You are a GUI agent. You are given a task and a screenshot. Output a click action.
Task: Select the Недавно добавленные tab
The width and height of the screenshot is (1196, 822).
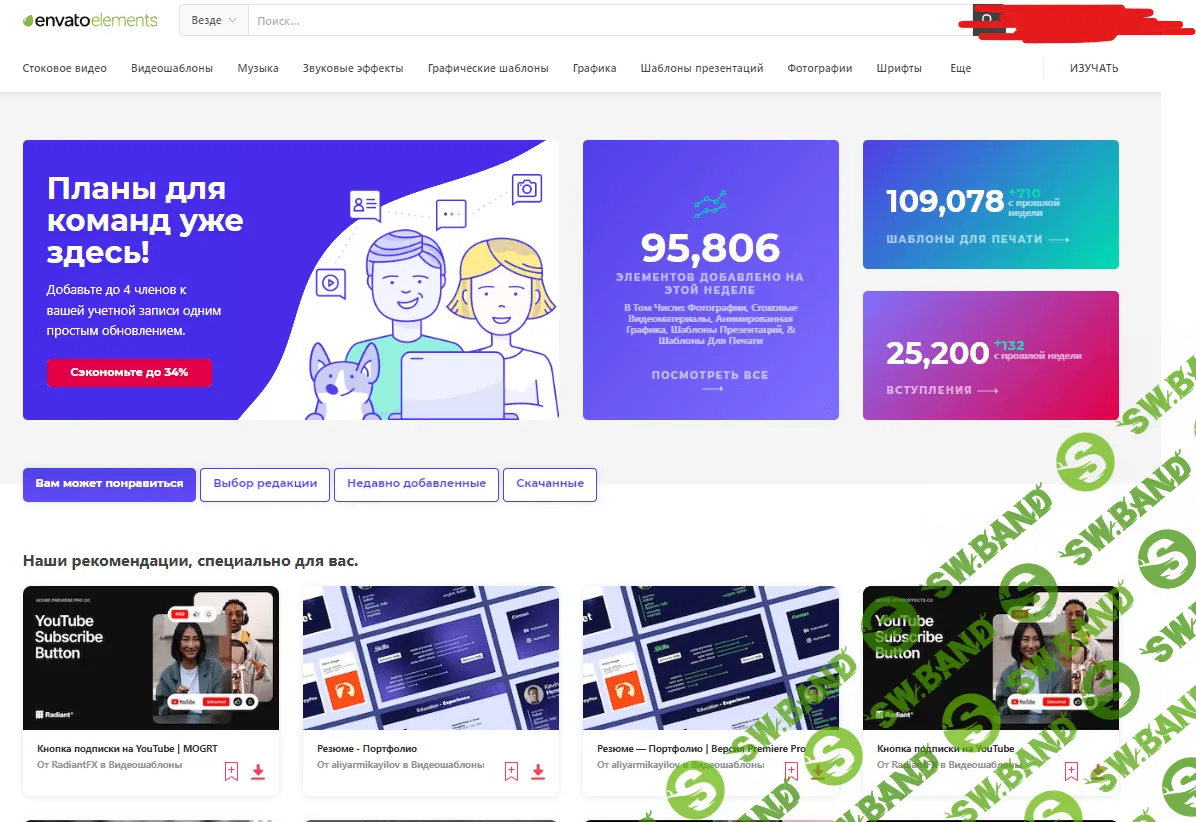pyautogui.click(x=416, y=483)
